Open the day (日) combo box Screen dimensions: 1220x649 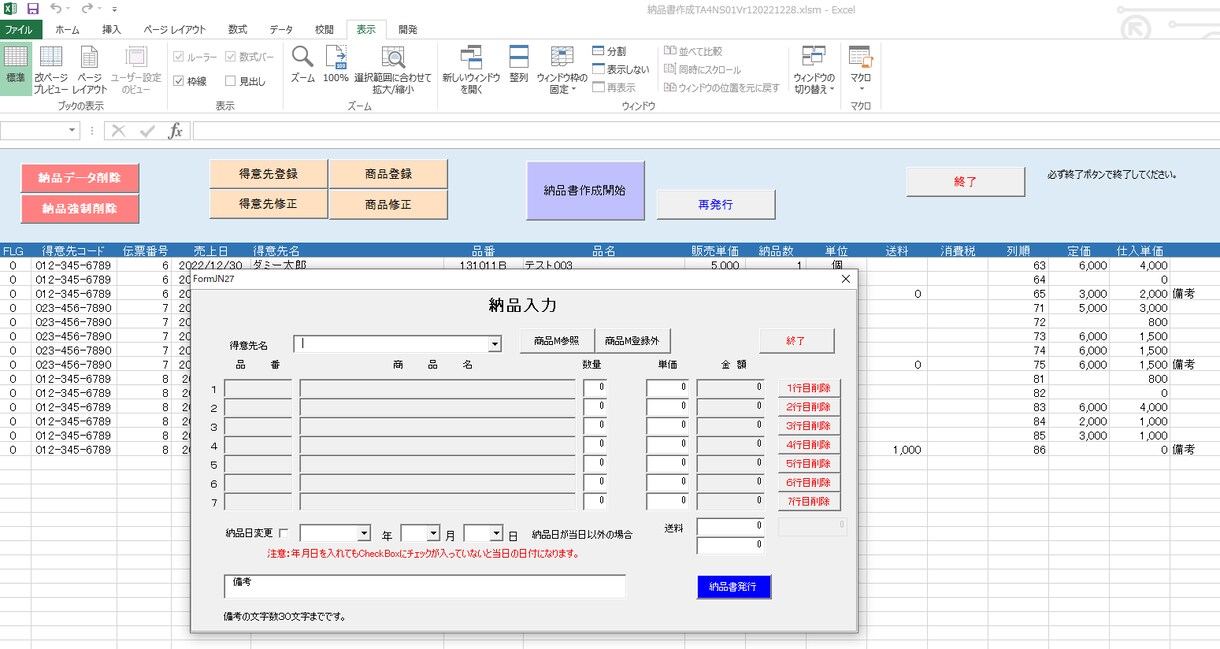(496, 534)
